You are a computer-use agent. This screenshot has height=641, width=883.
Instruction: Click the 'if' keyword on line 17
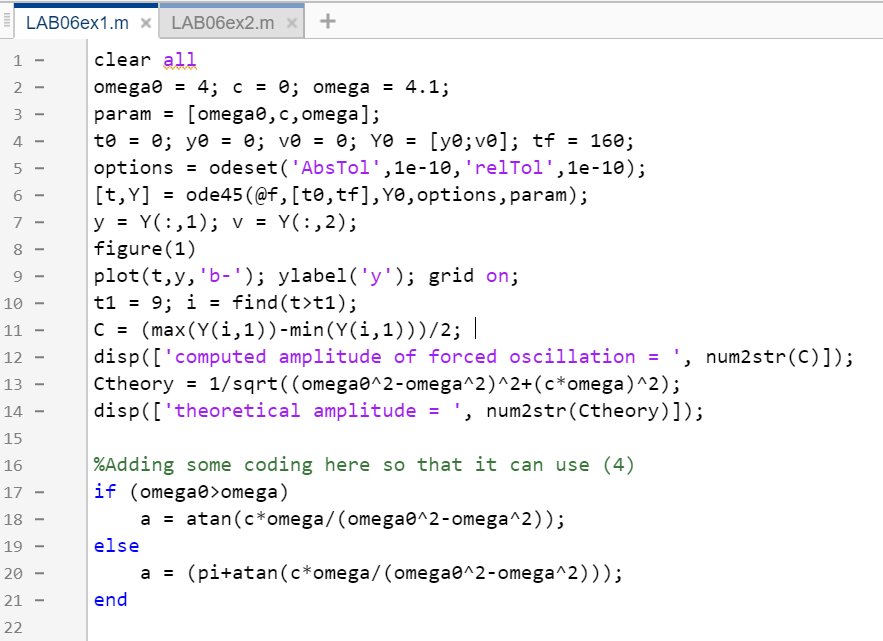105,492
